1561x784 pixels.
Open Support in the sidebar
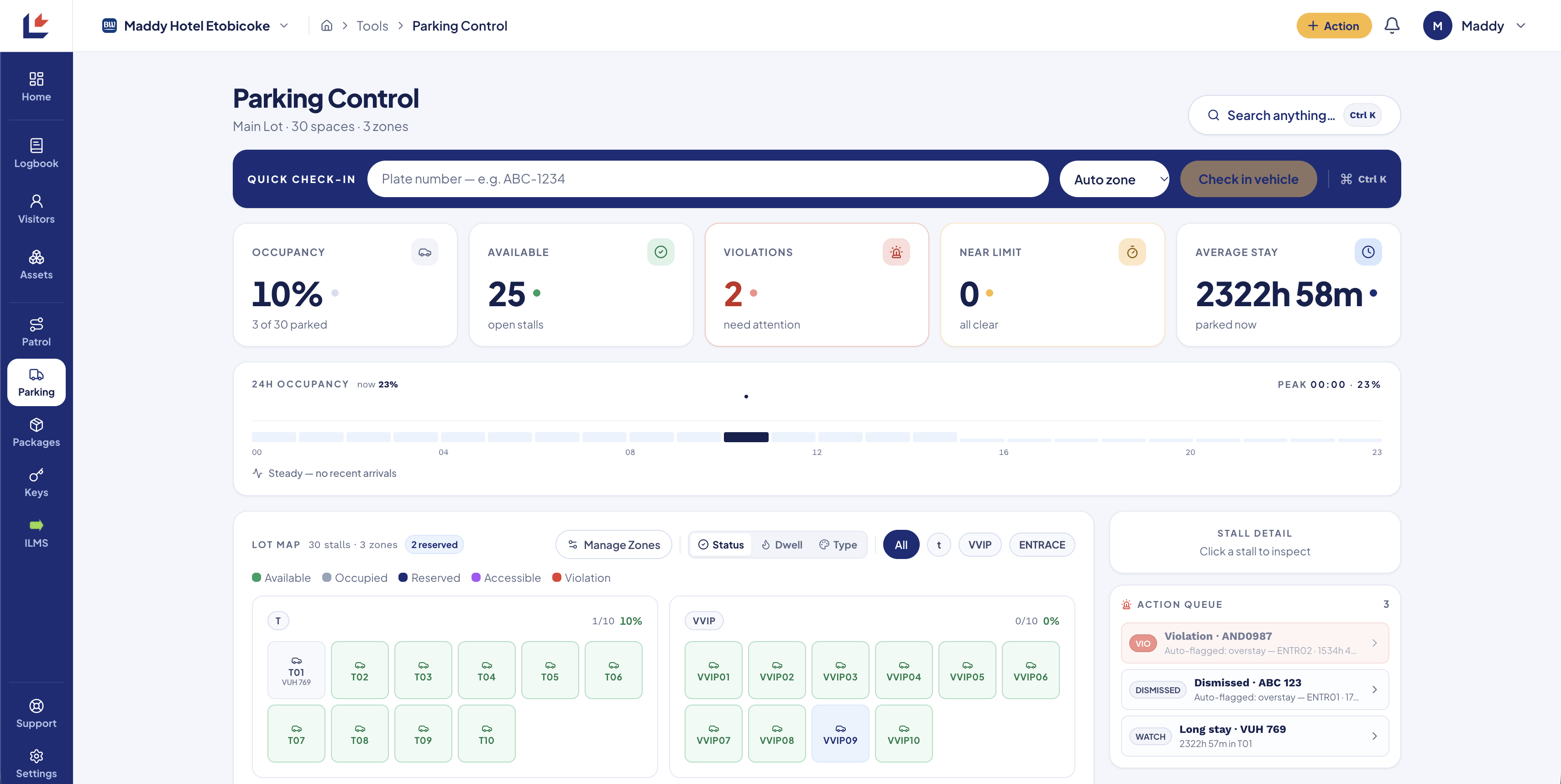click(37, 714)
